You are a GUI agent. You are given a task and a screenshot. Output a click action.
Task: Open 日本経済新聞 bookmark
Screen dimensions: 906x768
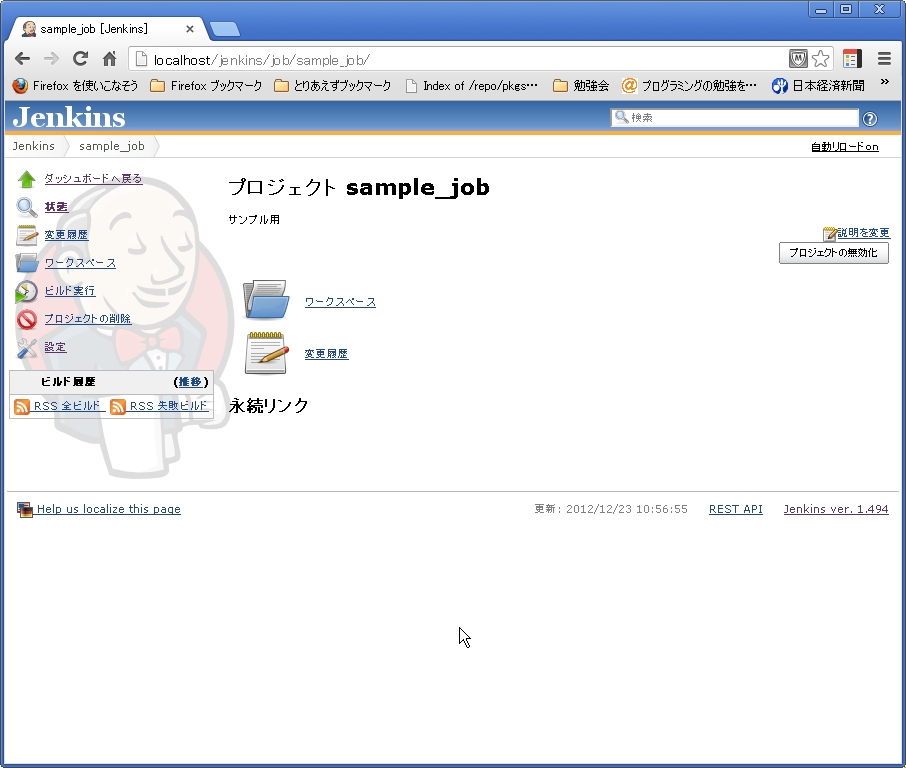pos(818,86)
